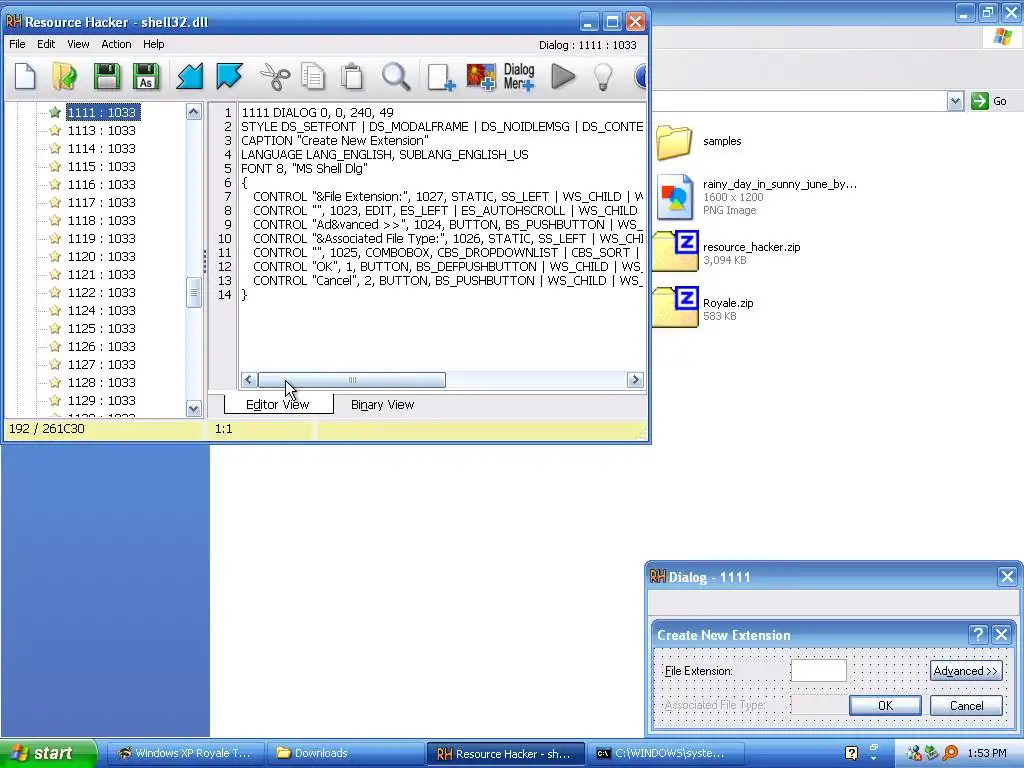Click the dialog's question mark help button
1024x768 pixels.
tap(978, 635)
